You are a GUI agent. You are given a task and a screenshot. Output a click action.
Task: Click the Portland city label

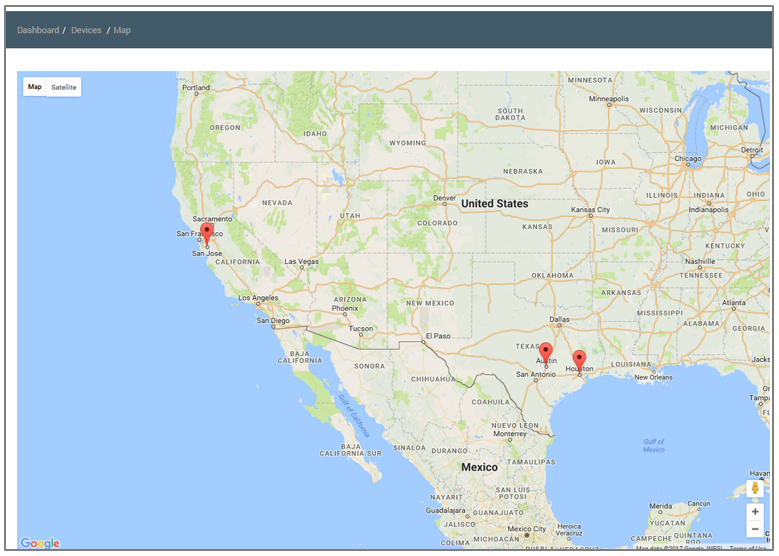pyautogui.click(x=196, y=87)
